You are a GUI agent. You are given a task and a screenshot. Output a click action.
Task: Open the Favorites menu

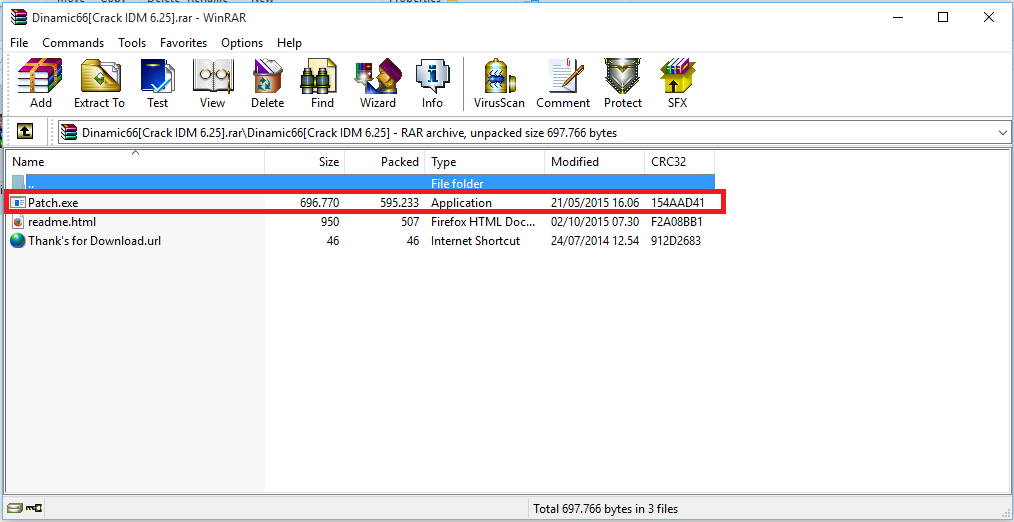(x=184, y=43)
